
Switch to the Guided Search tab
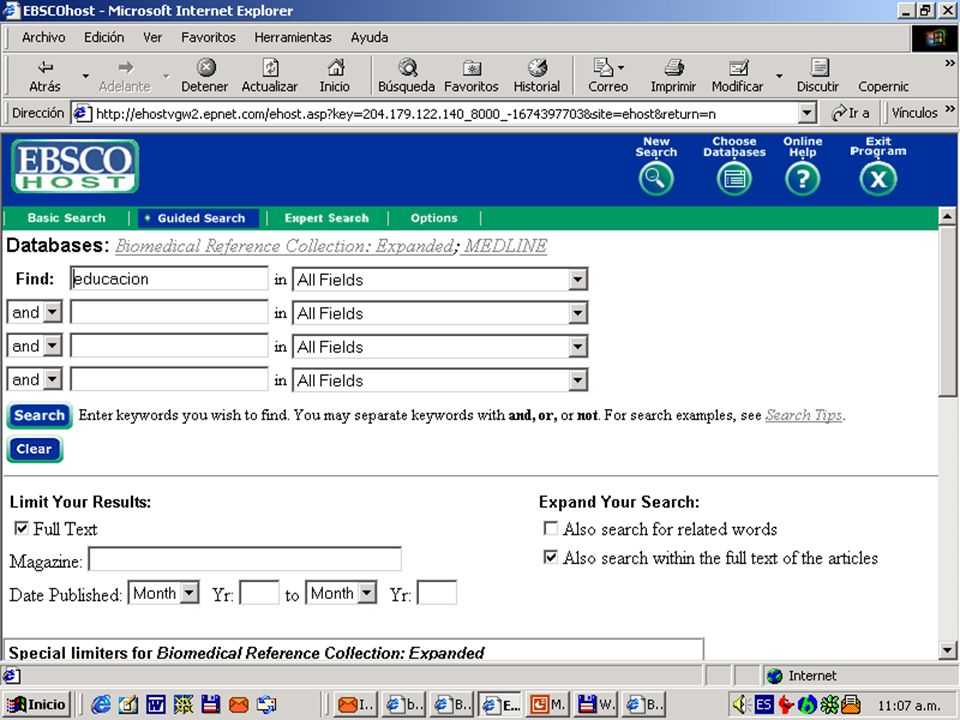200,218
